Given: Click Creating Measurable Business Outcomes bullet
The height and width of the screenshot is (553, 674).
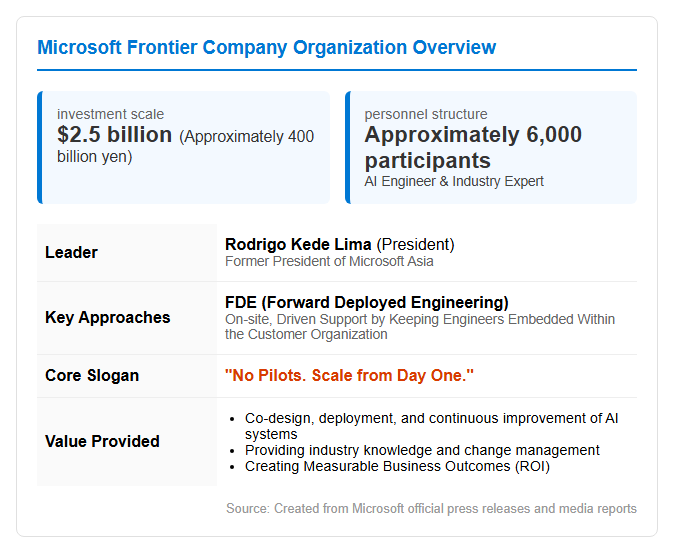Looking at the screenshot, I should pos(397,466).
